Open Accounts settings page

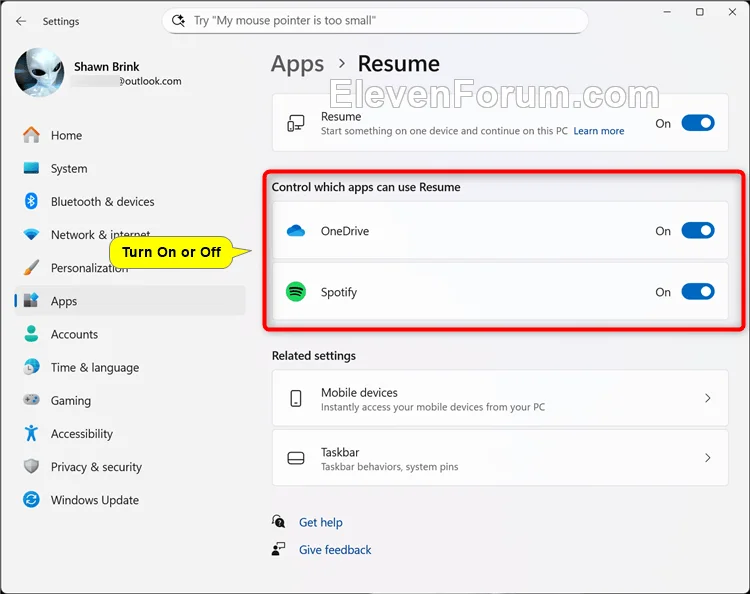[x=130, y=334]
